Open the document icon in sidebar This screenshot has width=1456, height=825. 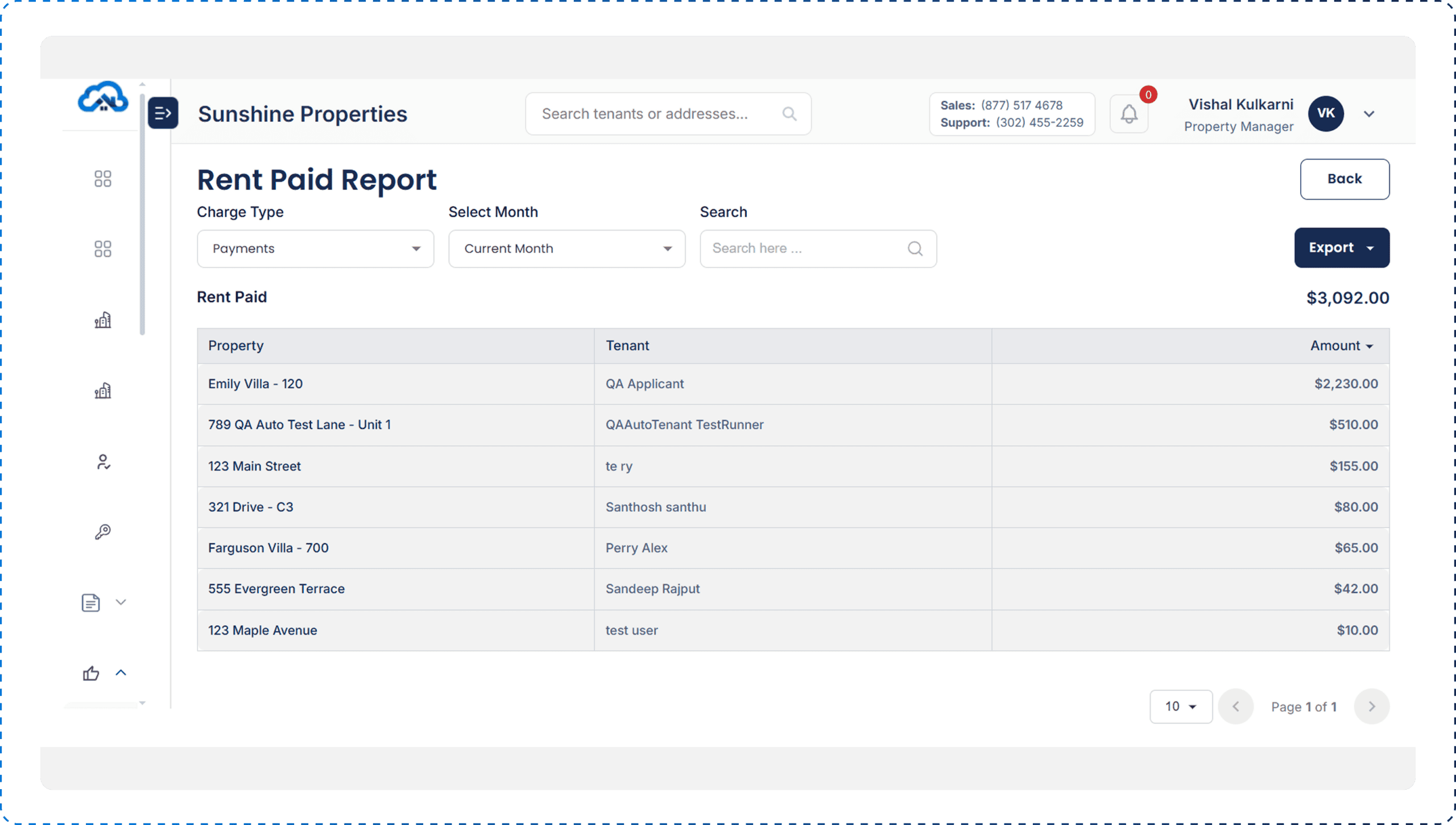coord(90,603)
